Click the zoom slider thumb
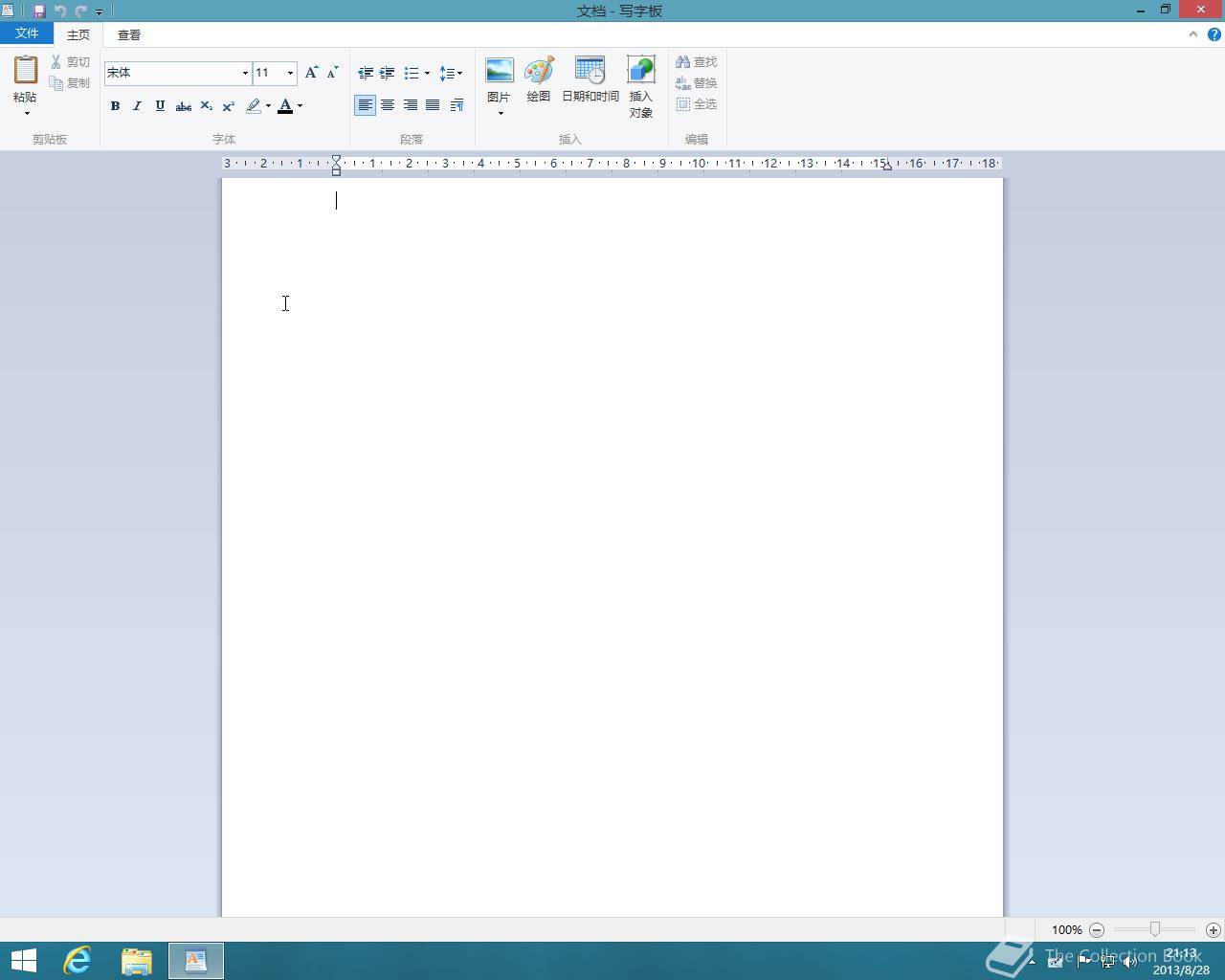The height and width of the screenshot is (980, 1225). click(1155, 929)
